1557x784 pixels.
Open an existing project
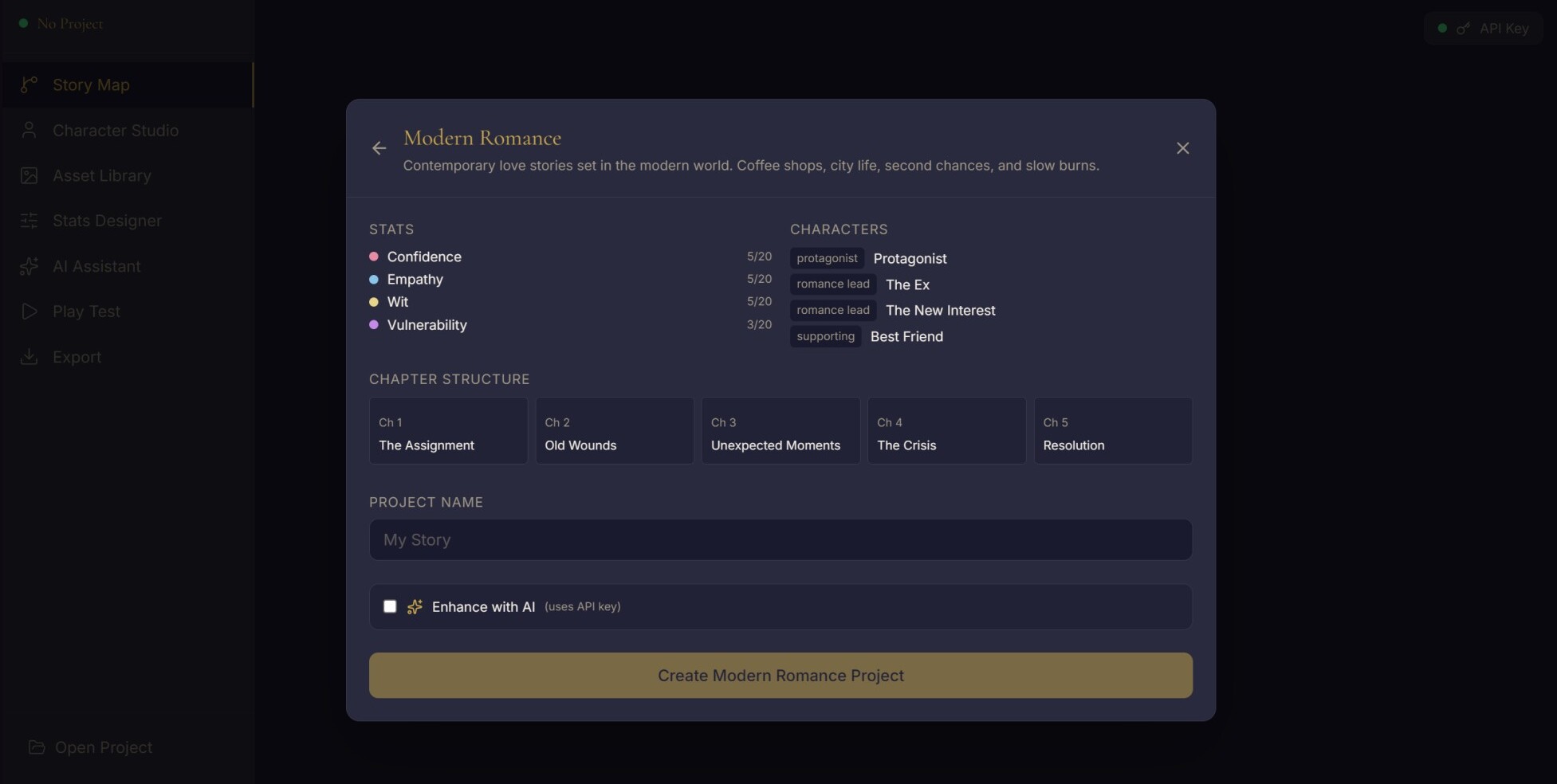[90, 747]
